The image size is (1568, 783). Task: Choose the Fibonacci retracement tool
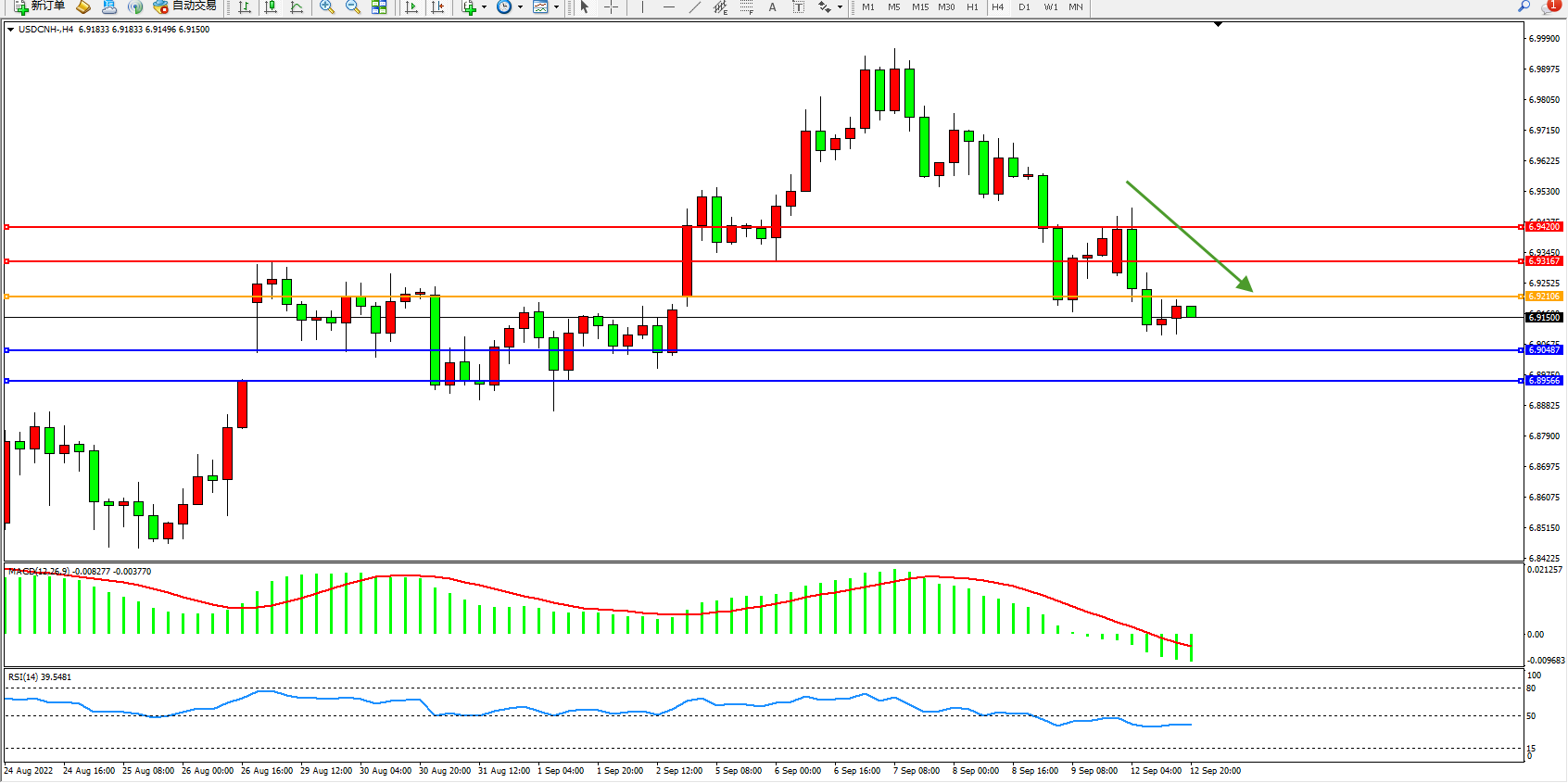tap(746, 6)
